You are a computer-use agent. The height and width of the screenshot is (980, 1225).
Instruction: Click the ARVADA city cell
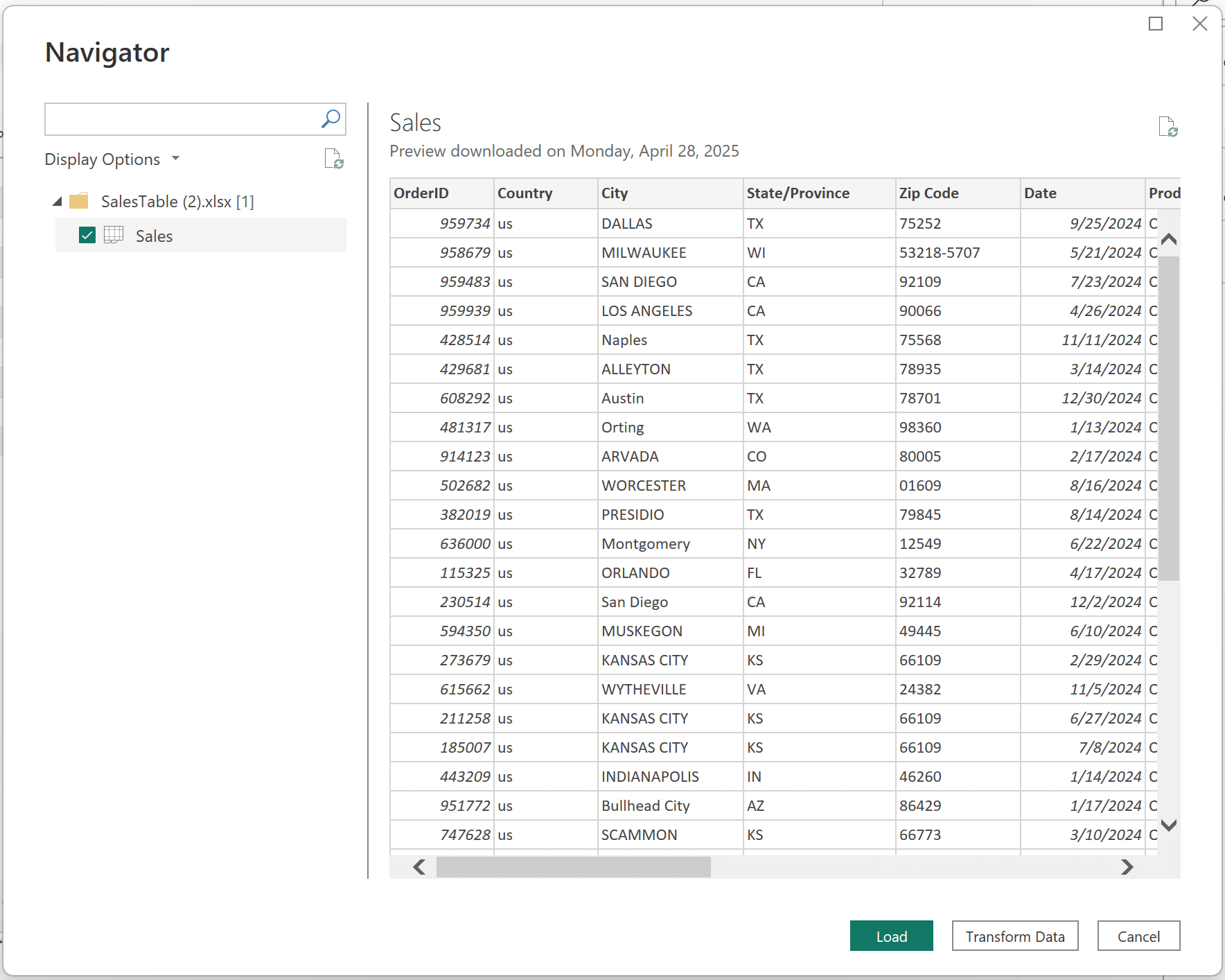[671, 457]
